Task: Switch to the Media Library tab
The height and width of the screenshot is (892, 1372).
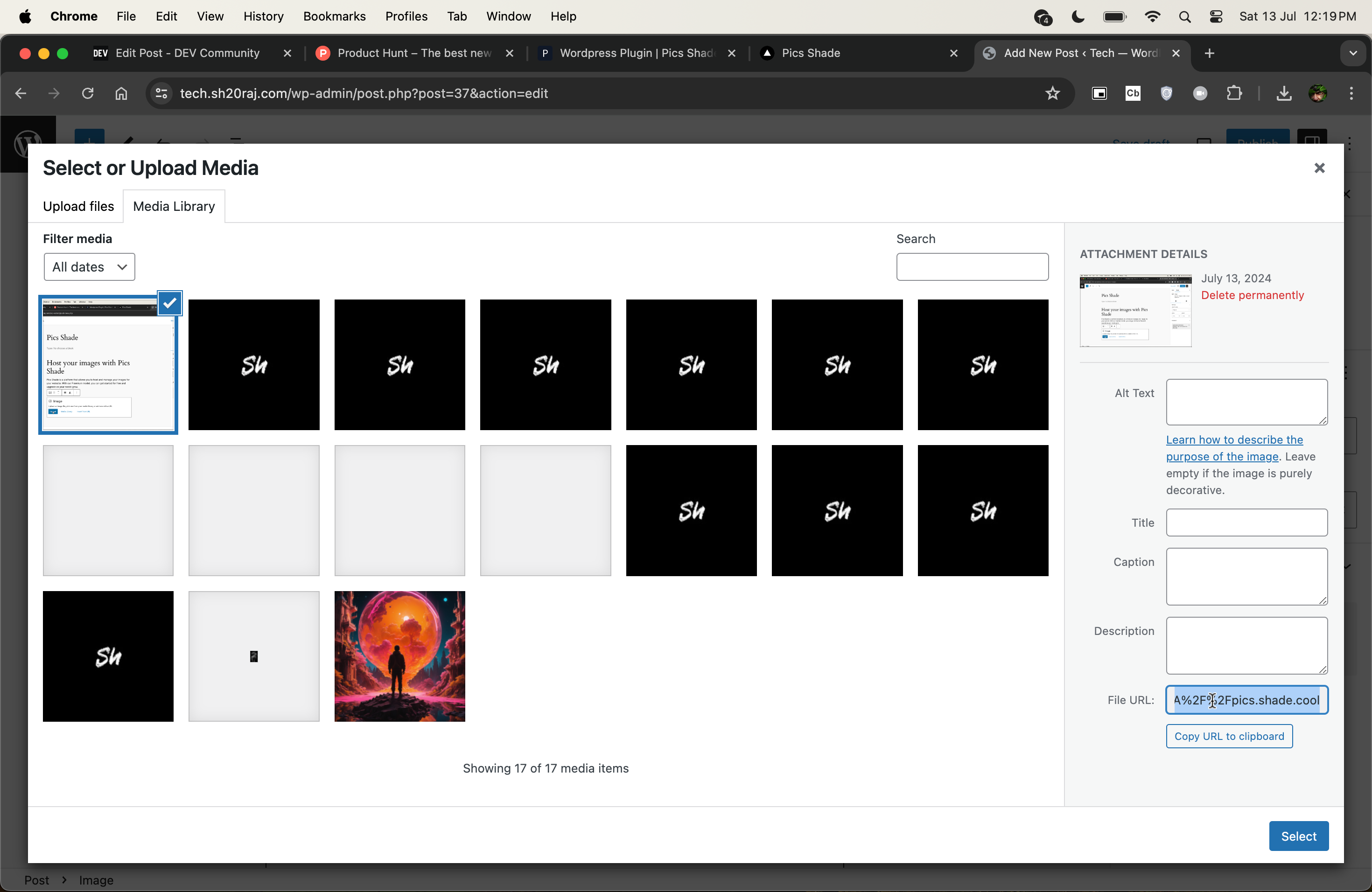Action: 174,206
